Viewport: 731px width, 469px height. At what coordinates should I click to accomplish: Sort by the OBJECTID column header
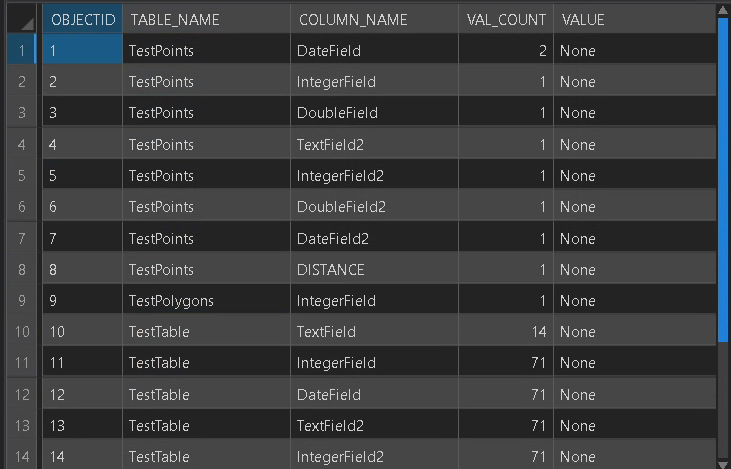coord(83,19)
